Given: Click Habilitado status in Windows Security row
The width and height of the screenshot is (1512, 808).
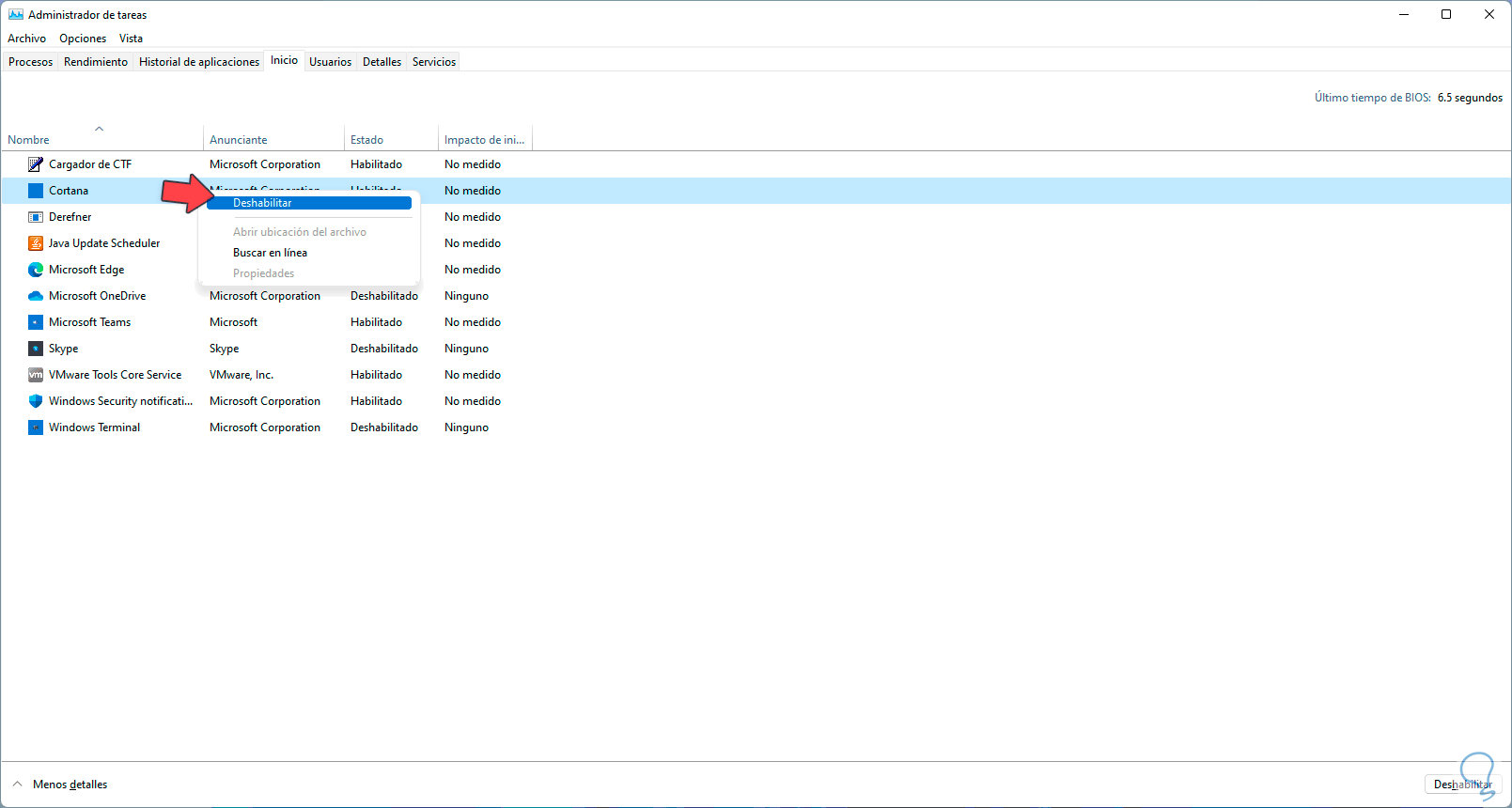Looking at the screenshot, I should point(376,401).
